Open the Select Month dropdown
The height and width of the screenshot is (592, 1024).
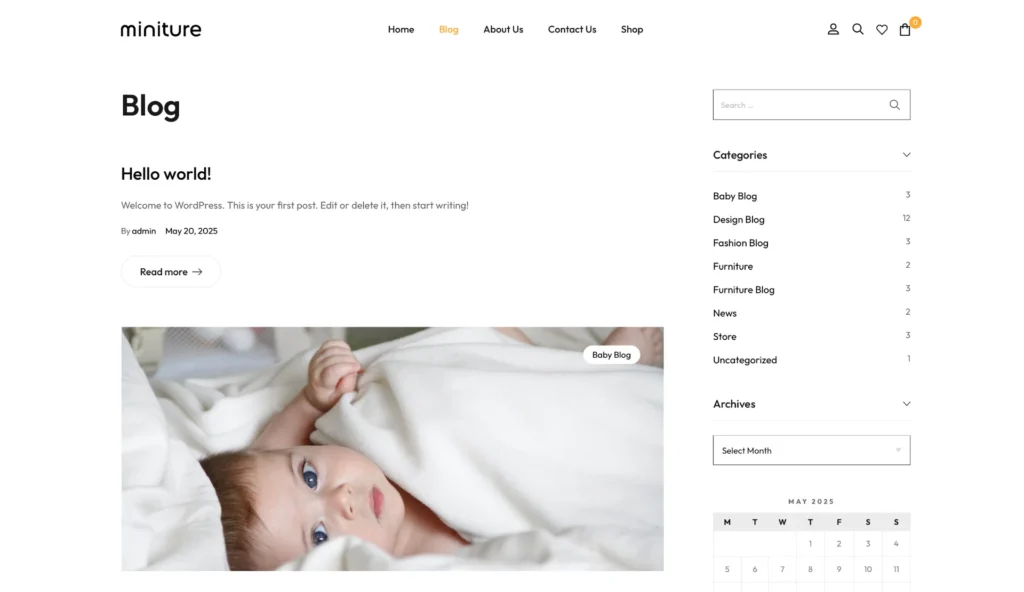tap(811, 450)
